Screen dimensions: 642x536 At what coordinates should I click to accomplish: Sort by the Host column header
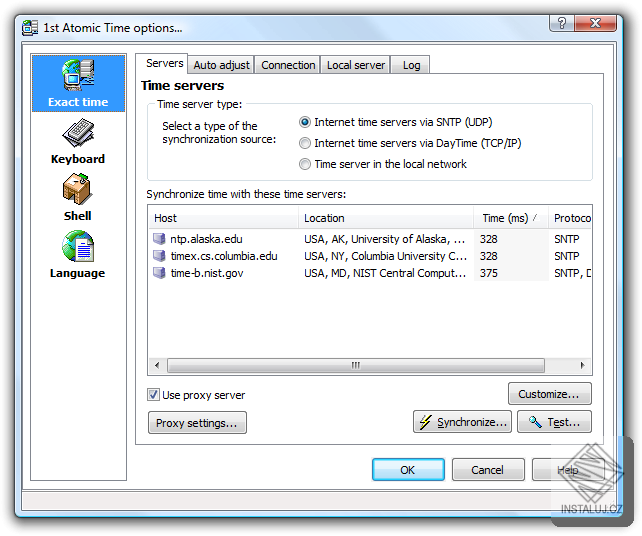[x=223, y=218]
